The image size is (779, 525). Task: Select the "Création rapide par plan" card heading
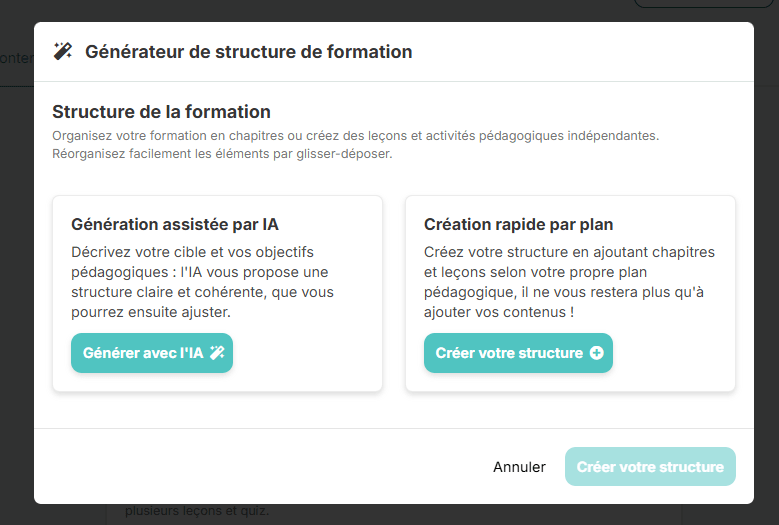[518, 224]
